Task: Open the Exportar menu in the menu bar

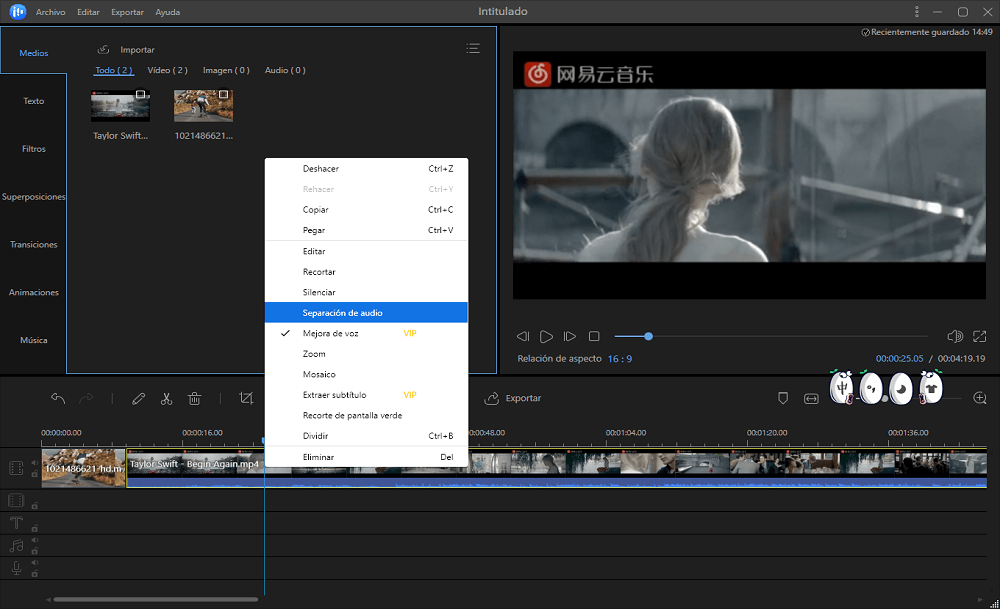Action: click(x=127, y=12)
